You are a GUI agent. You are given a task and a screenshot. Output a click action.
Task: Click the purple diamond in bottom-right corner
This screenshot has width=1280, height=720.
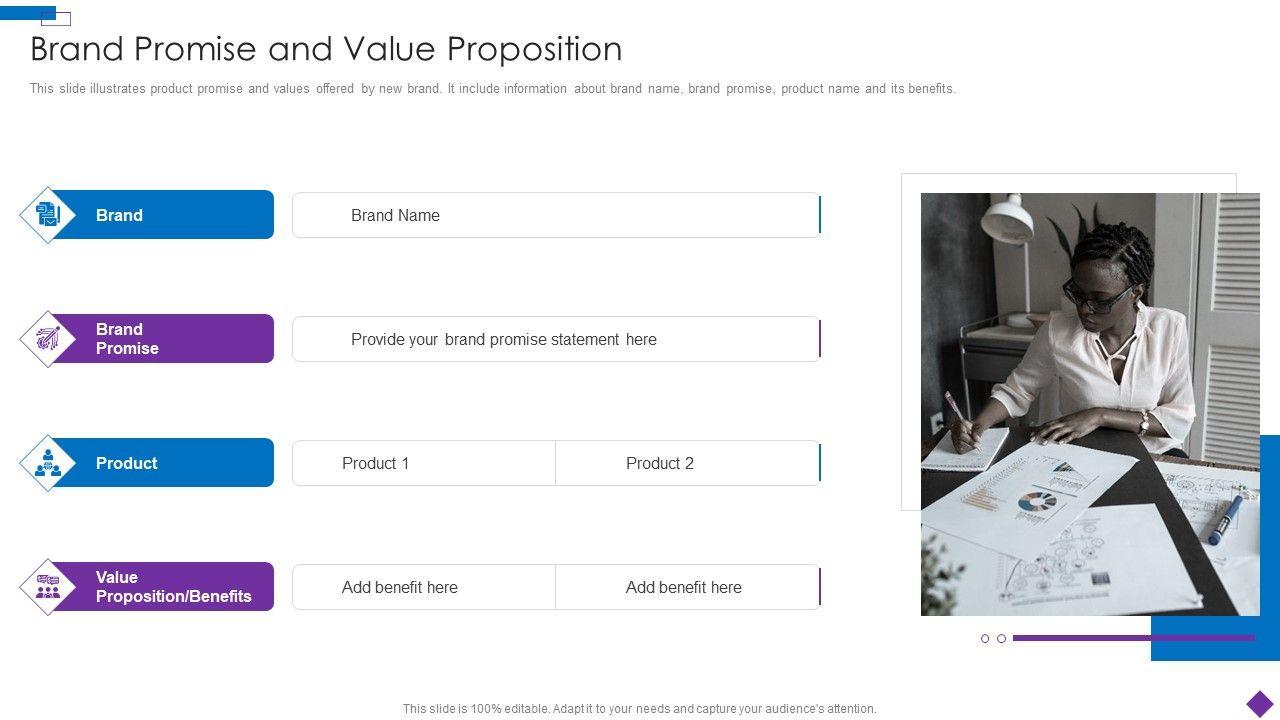(x=1259, y=704)
